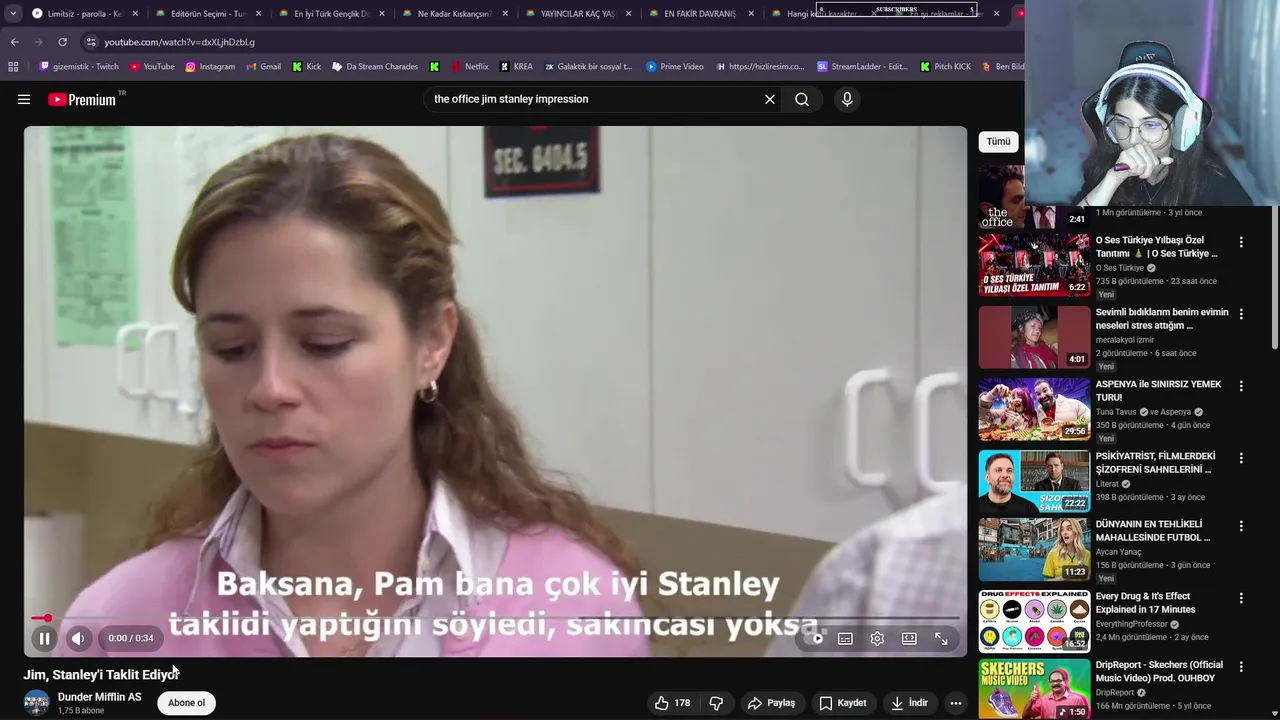
Task: Dislike the video
Action: pyautogui.click(x=716, y=703)
